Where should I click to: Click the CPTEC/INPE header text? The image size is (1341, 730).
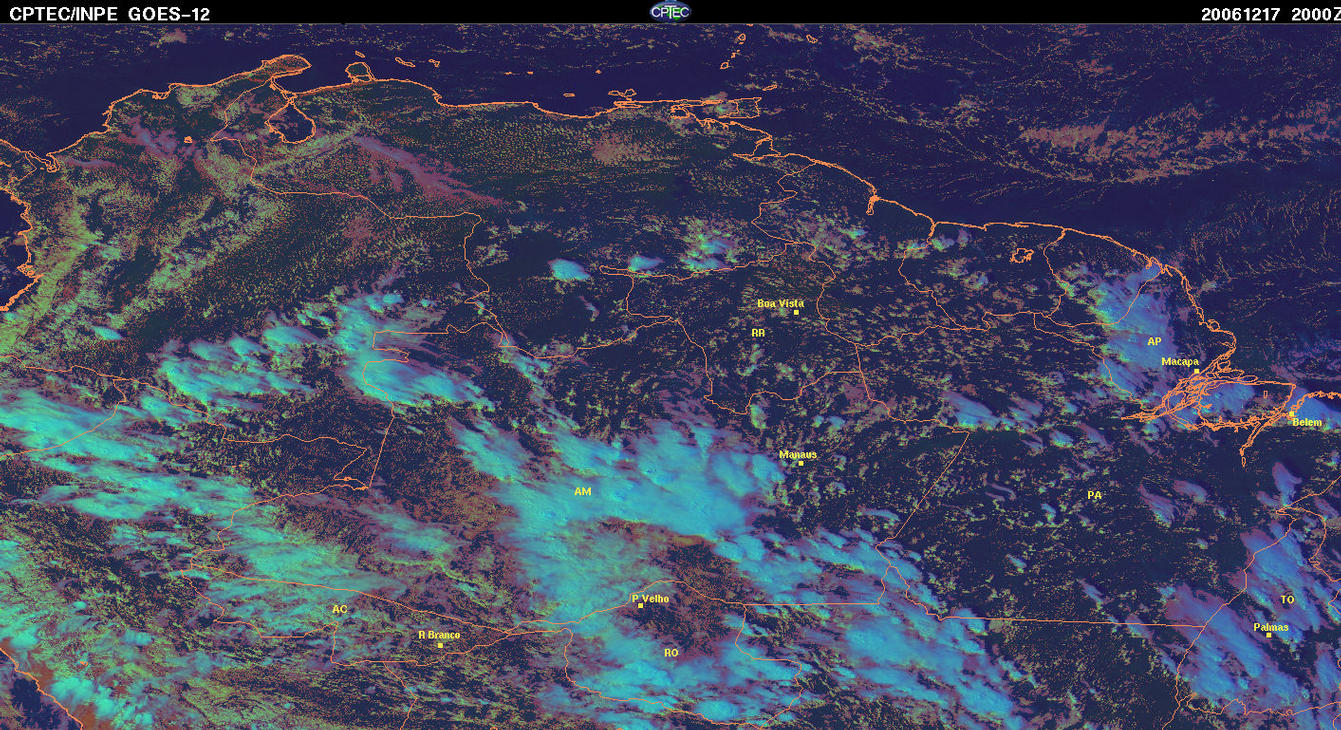pos(64,14)
